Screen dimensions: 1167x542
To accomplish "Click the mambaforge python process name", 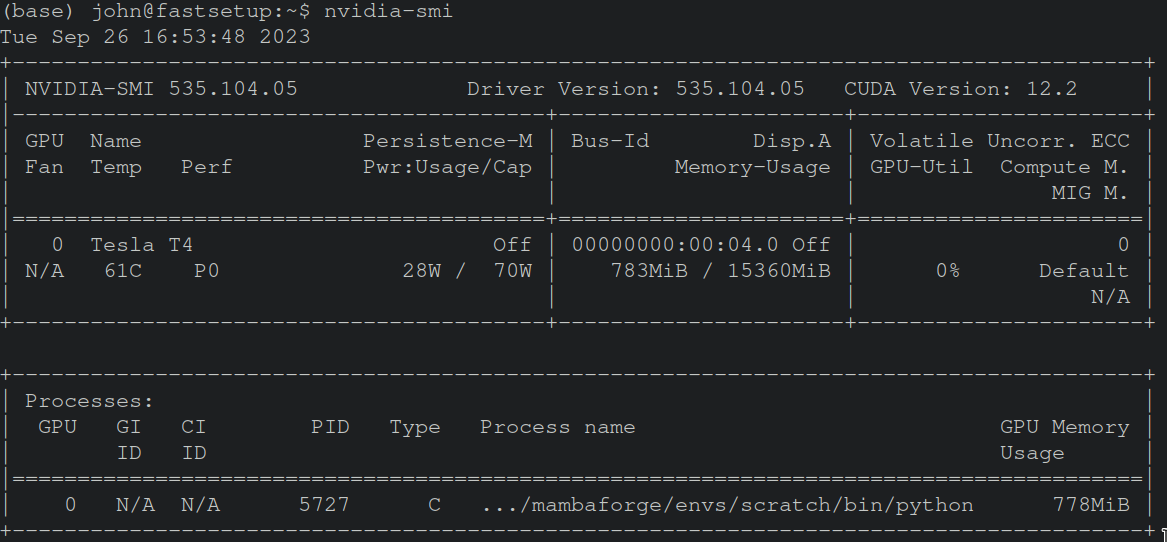I will [x=728, y=506].
